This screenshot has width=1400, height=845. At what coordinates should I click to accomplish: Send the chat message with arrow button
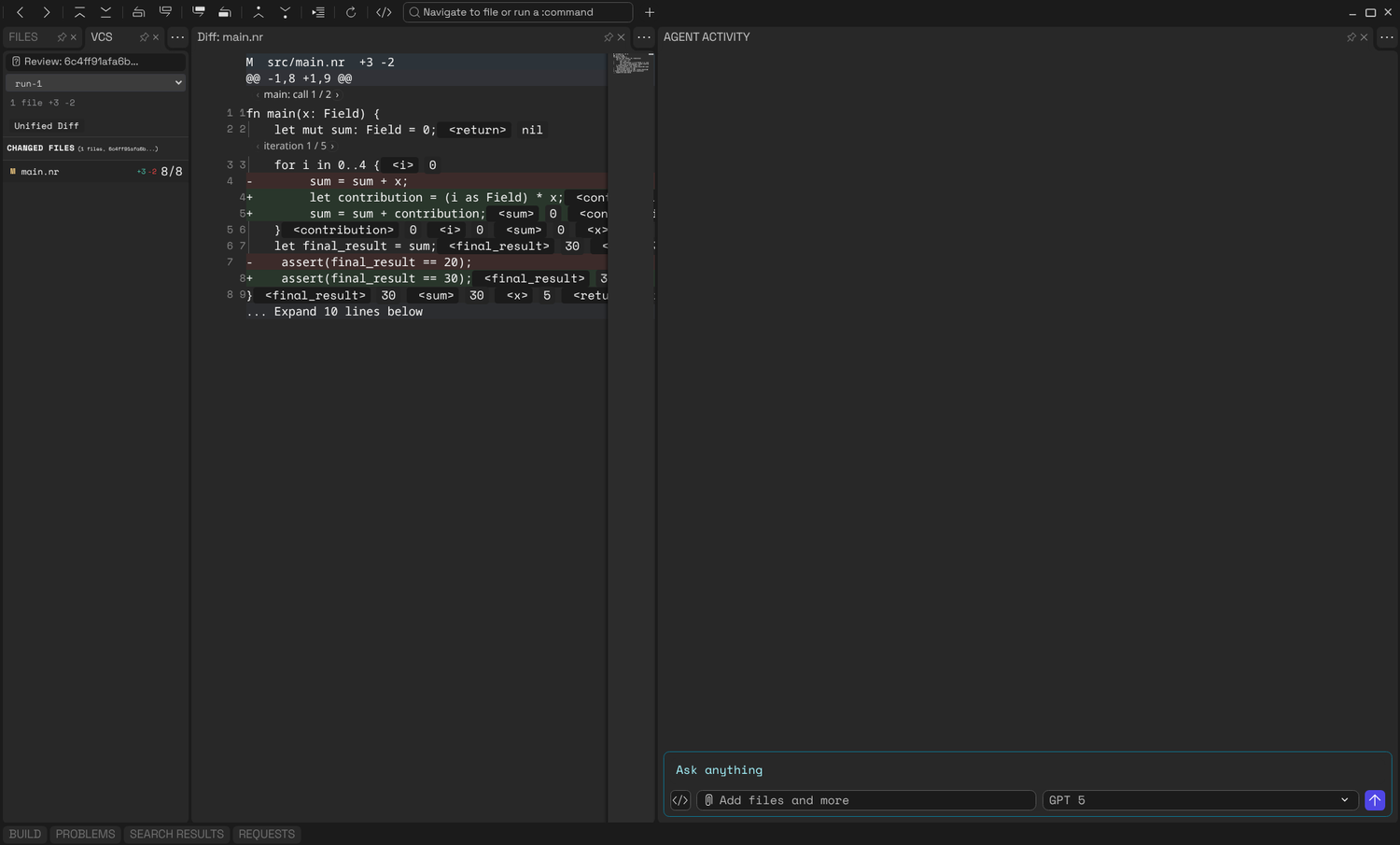point(1375,800)
